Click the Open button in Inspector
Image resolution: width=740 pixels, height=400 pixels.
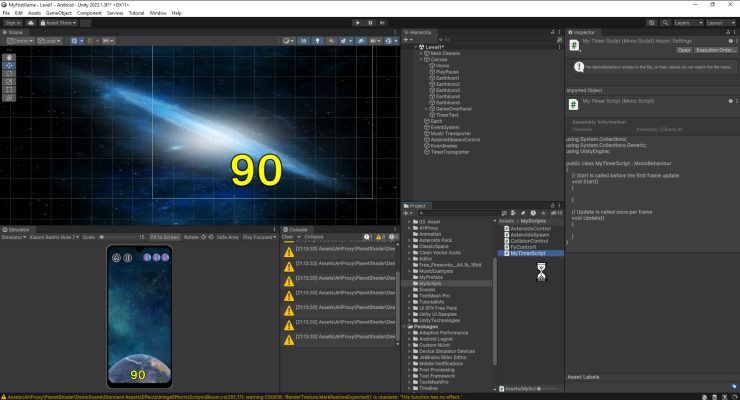point(684,49)
